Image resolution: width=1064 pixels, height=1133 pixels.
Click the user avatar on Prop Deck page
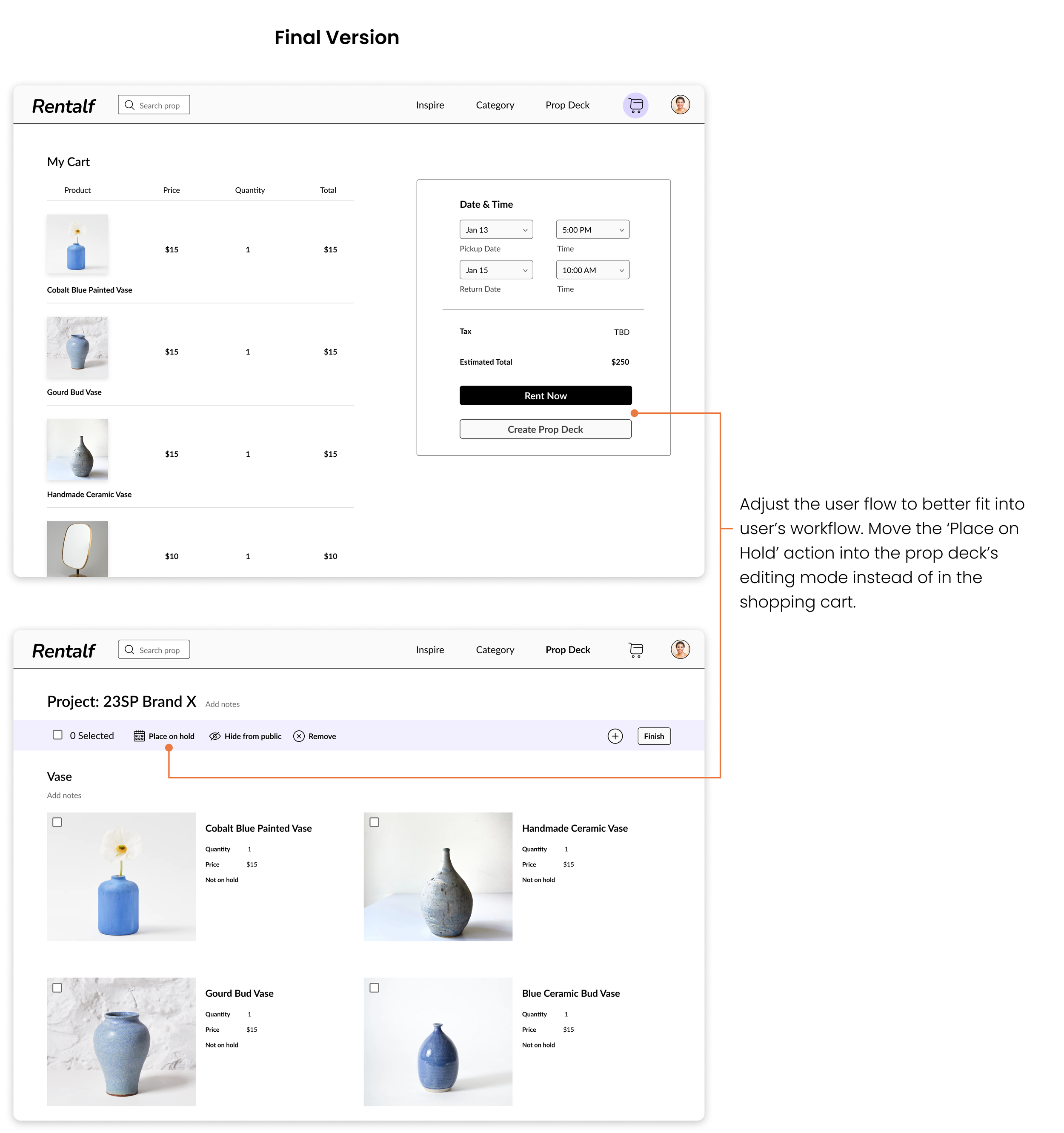click(680, 649)
